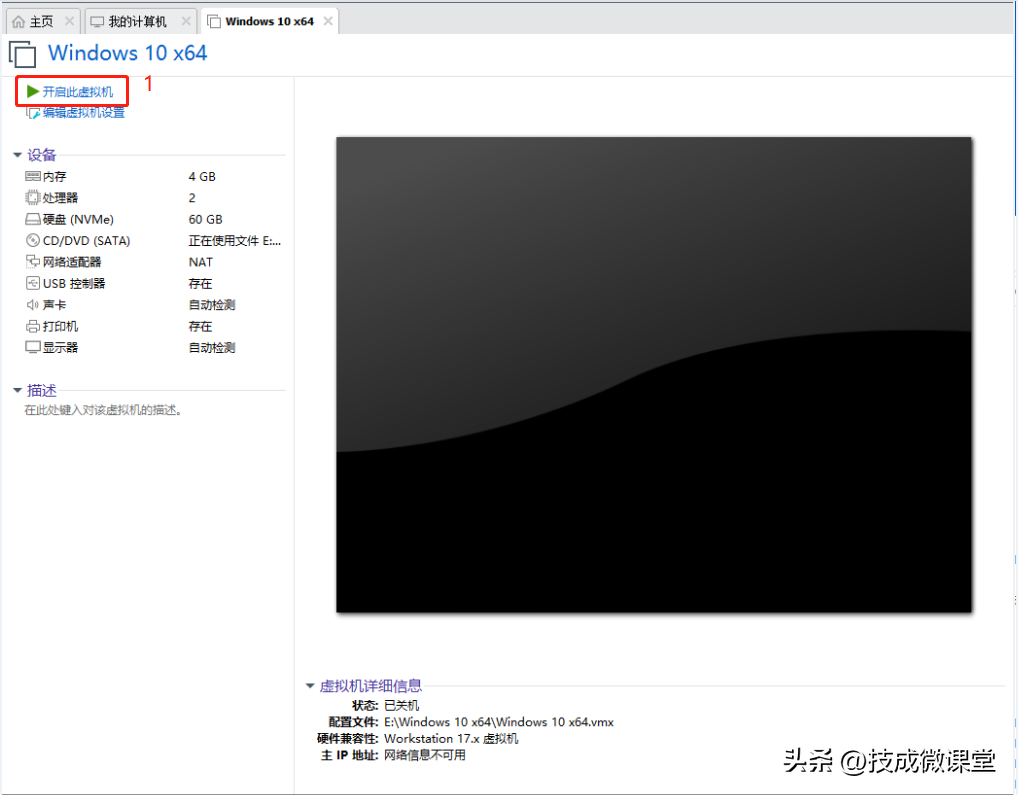Viewport: 1018px width, 796px height.
Task: Click the Workstation 17.x 虚拟机 compatibility text
Action: coord(451,739)
